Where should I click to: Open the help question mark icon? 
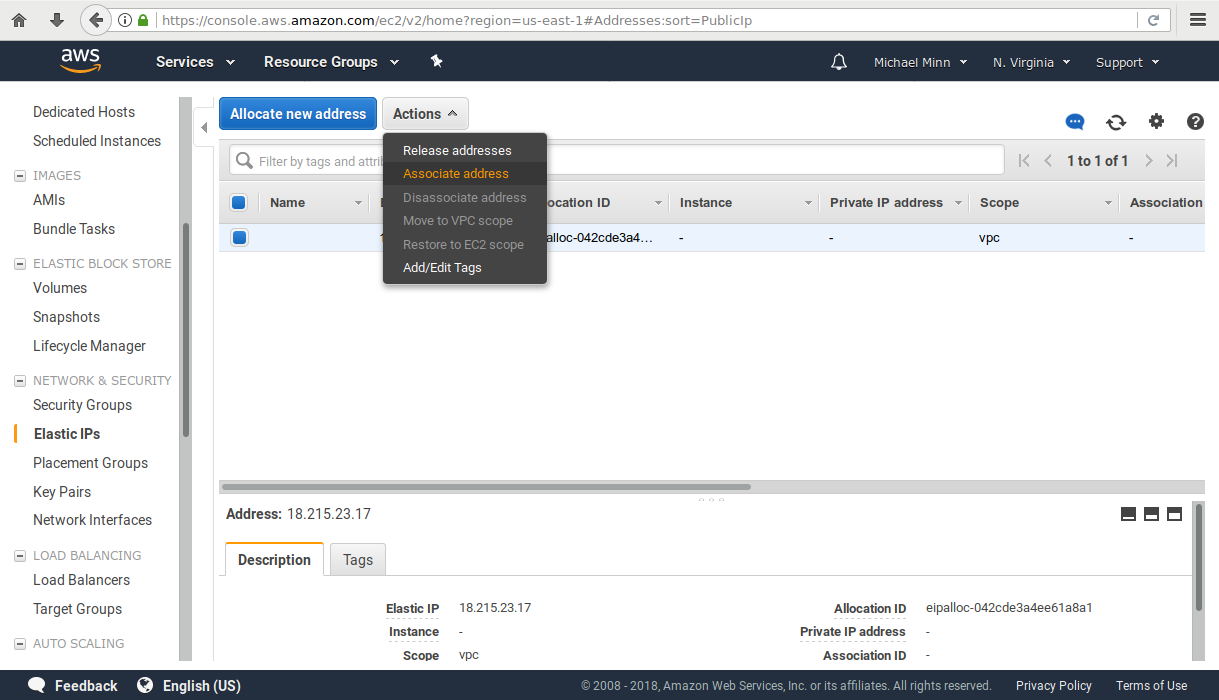tap(1195, 122)
